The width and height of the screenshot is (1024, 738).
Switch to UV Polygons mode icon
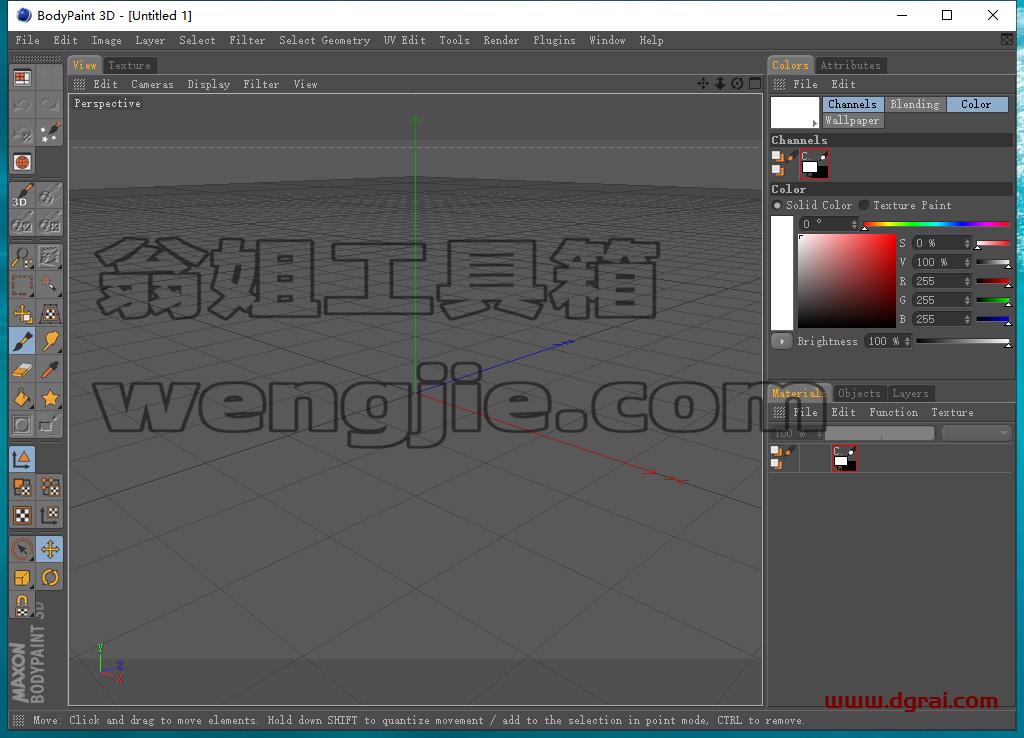point(22,487)
